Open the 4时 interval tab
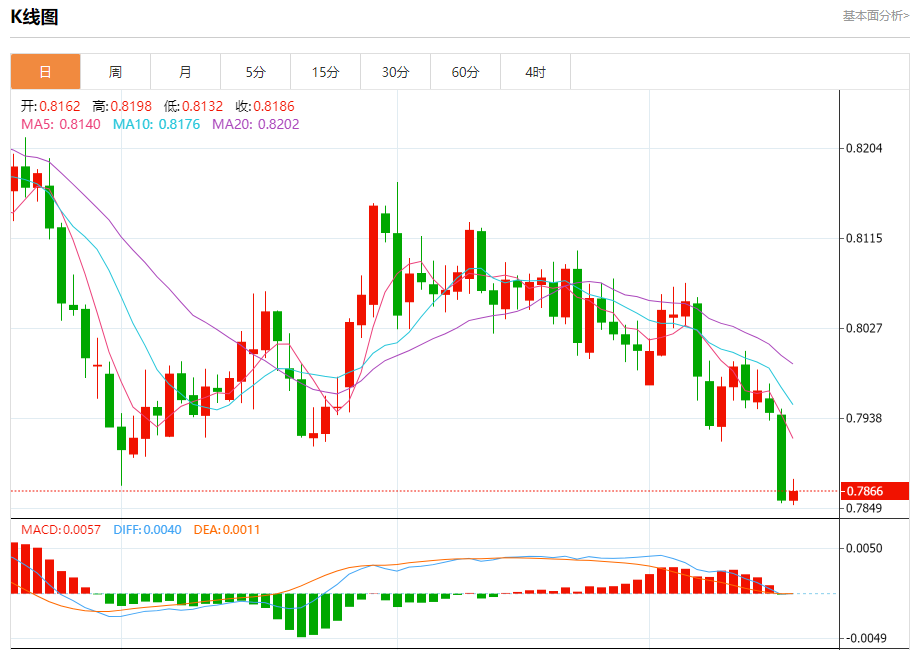Image resolution: width=915 pixels, height=650 pixels. point(536,72)
